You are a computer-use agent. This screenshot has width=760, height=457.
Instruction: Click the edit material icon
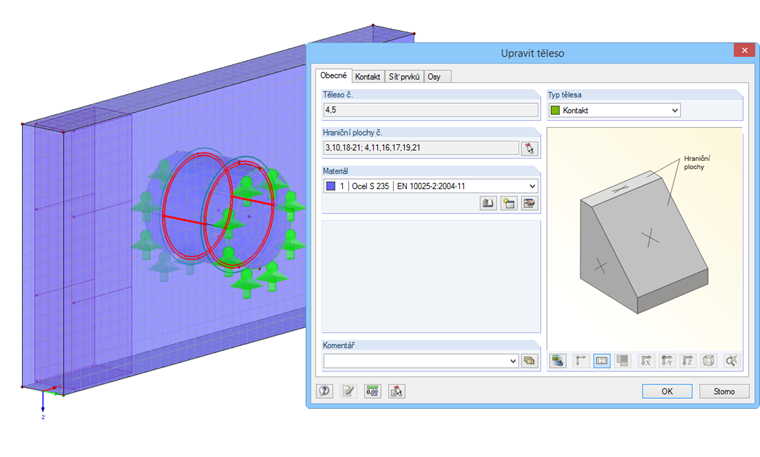tap(529, 203)
